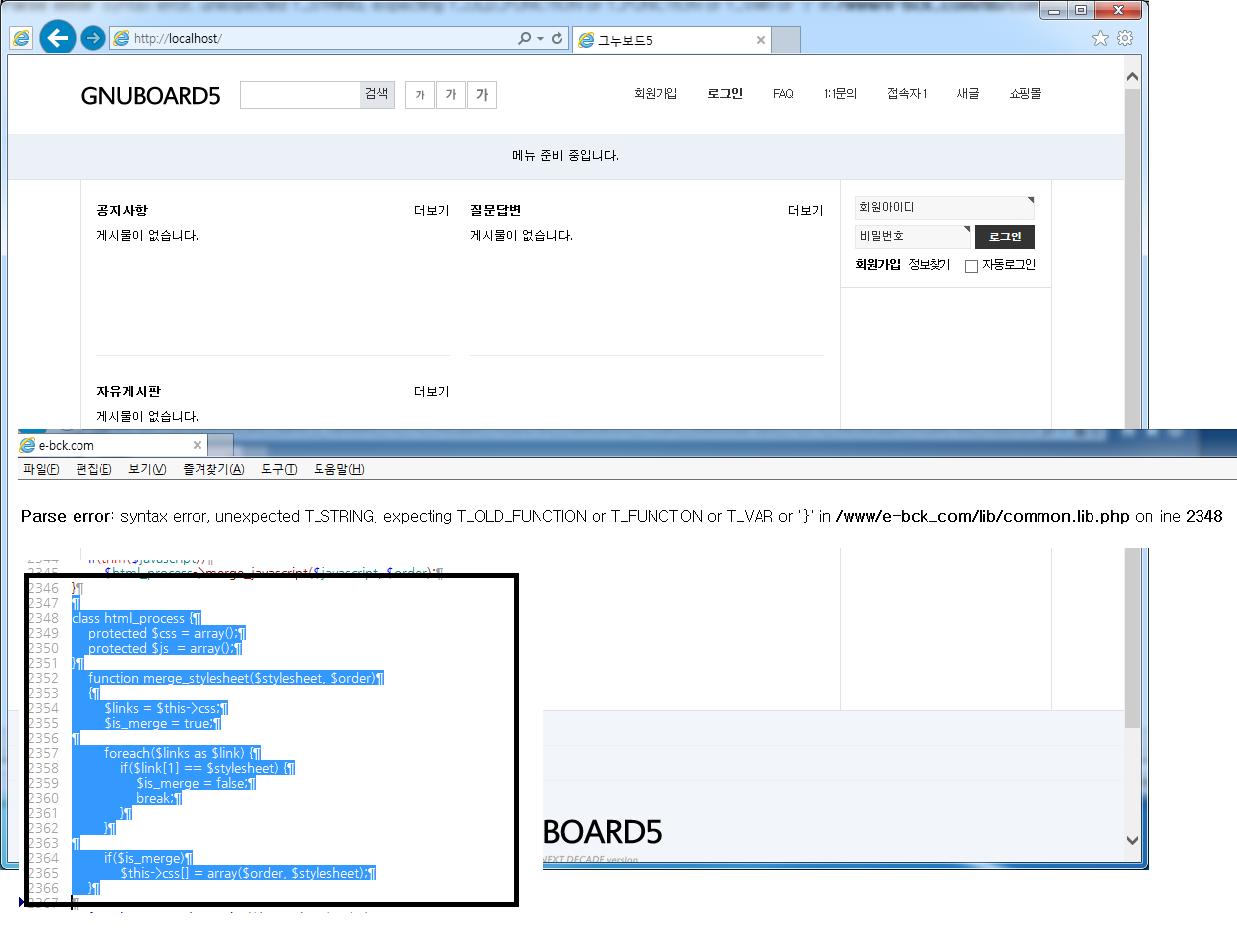Close the e-bck.com tab
The height and width of the screenshot is (943, 1237).
pyautogui.click(x=197, y=445)
